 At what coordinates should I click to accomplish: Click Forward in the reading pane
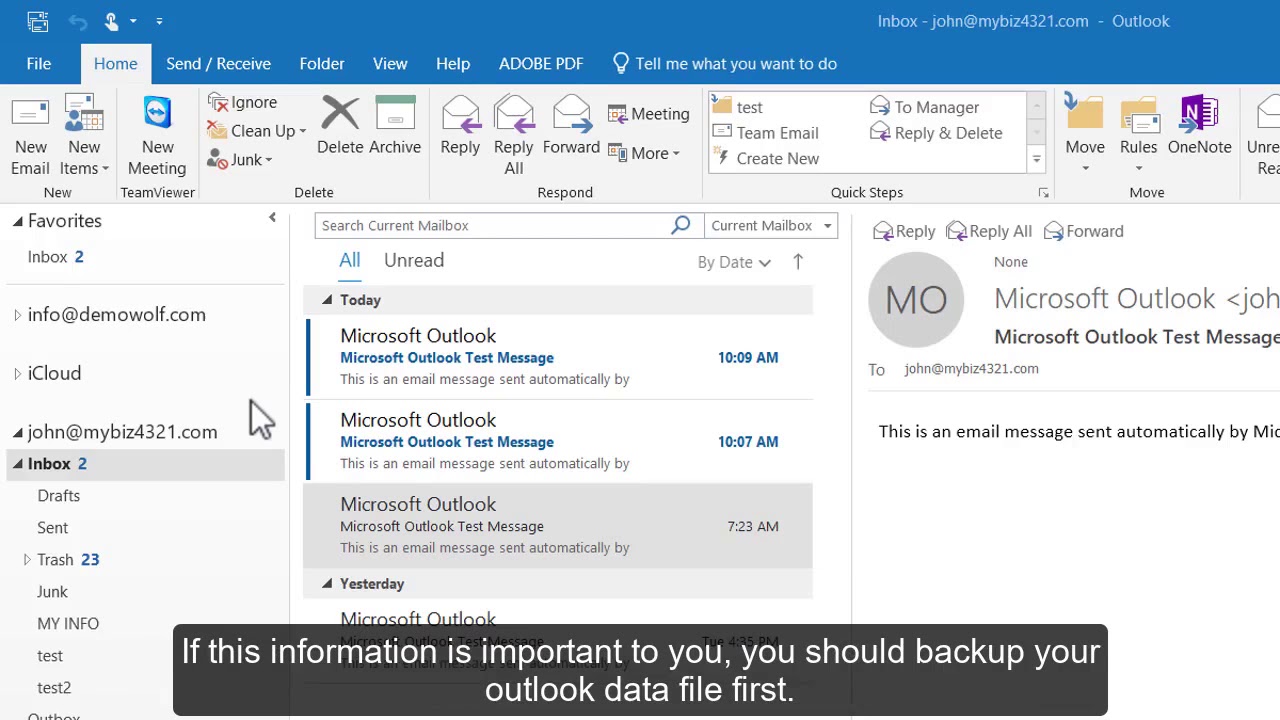pos(1084,231)
